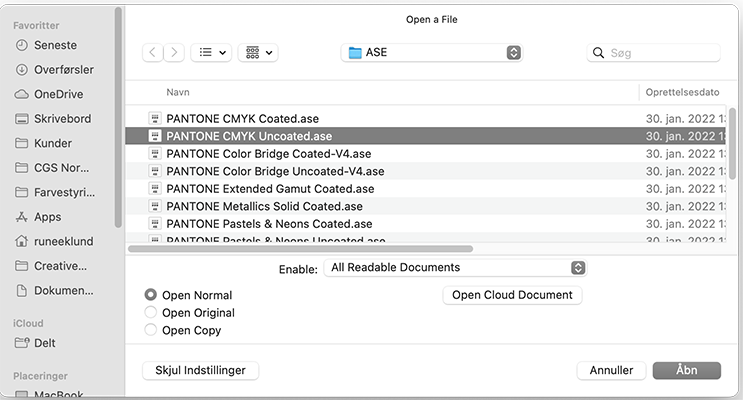Click in the Søg search field
The image size is (743, 400).
(654, 53)
